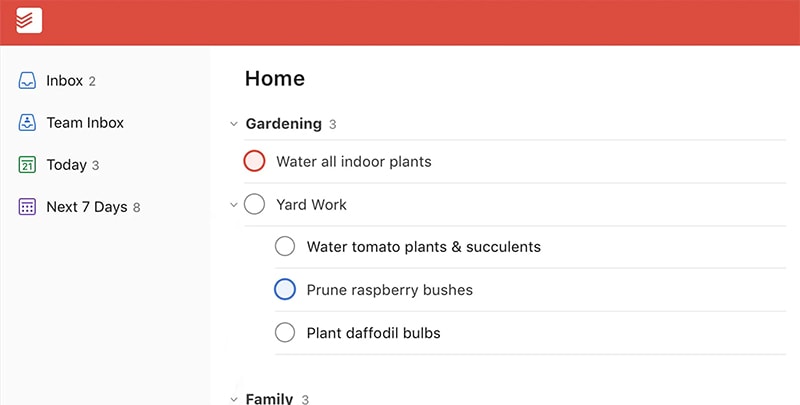This screenshot has height=405, width=800.
Task: Collapse the Gardening section chevron
Action: pos(234,124)
